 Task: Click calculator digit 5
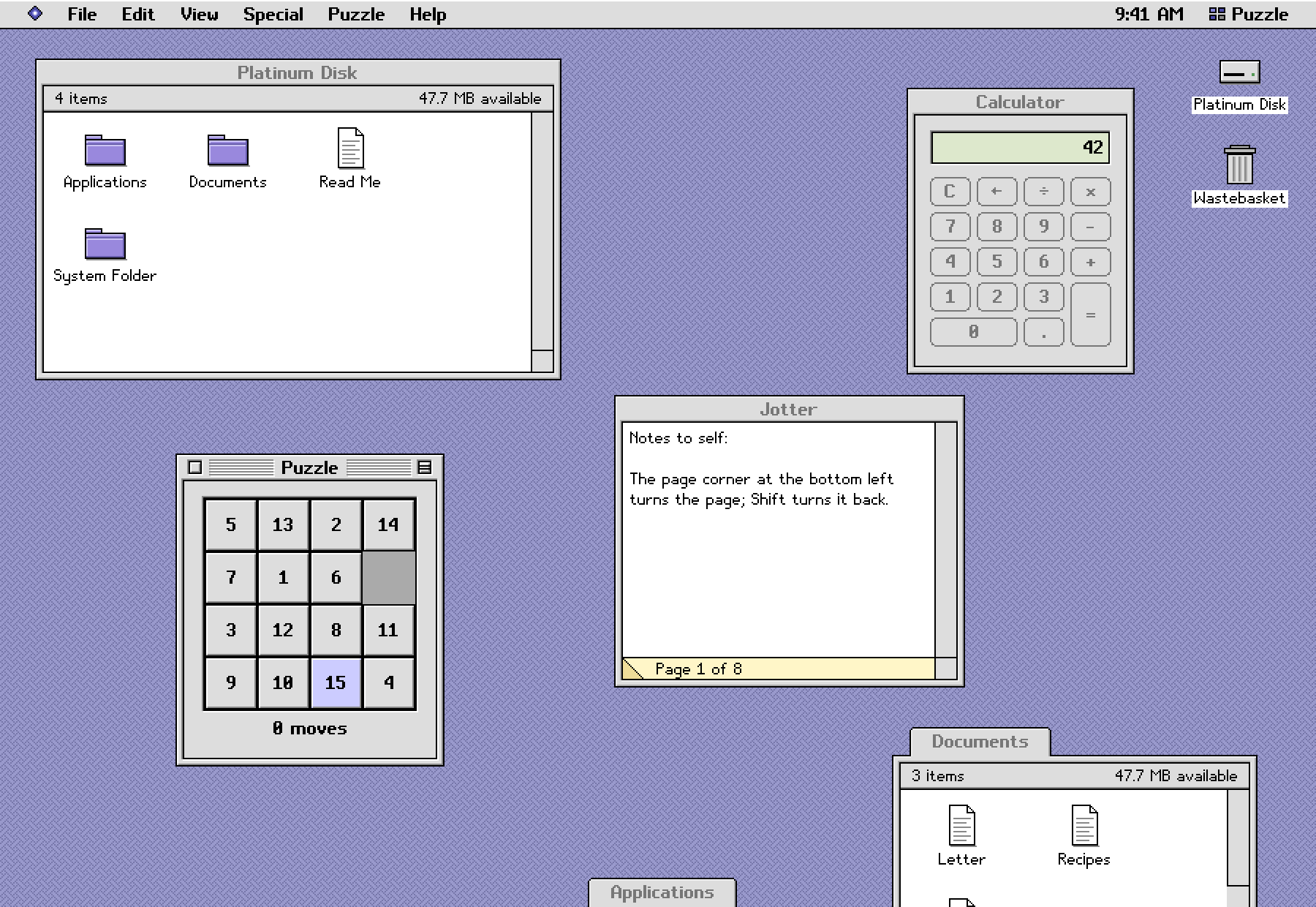(997, 262)
